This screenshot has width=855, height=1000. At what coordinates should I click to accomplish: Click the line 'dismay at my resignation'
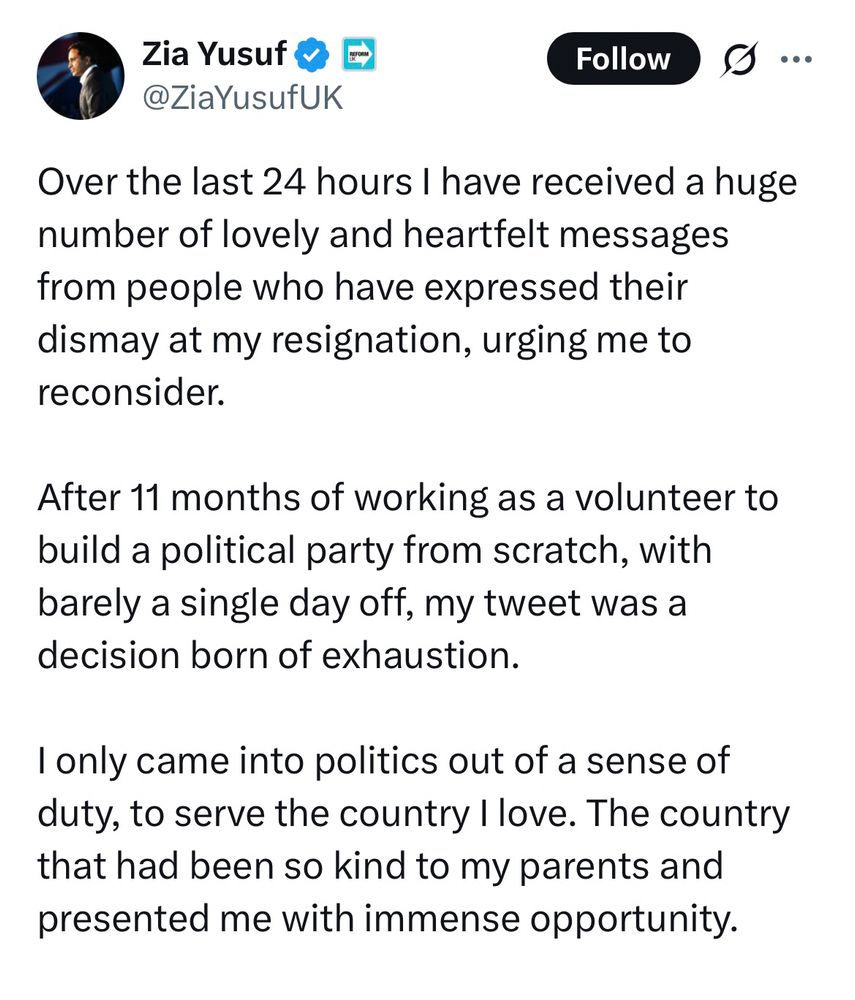[x=365, y=341]
